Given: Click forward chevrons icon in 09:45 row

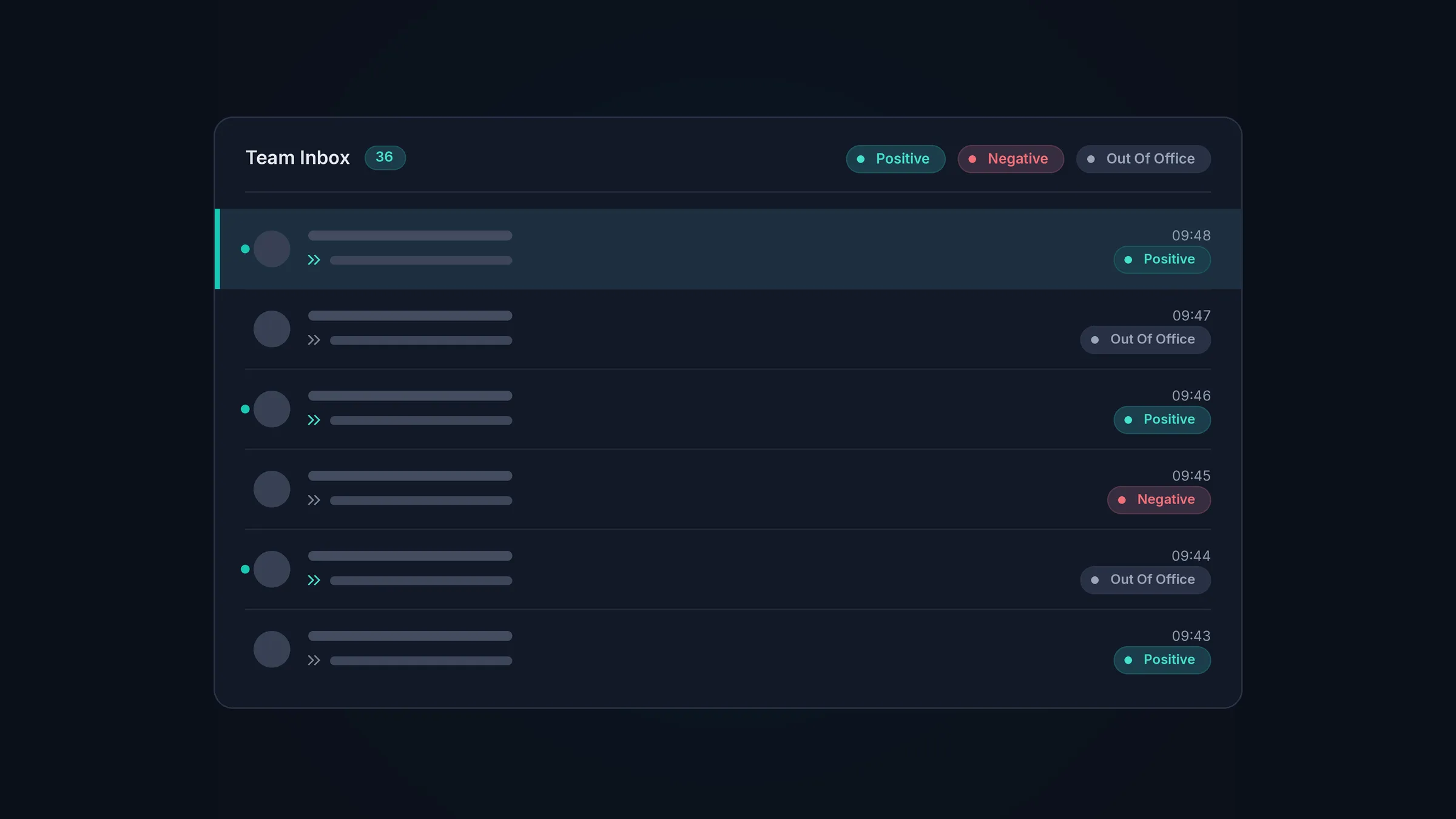Looking at the screenshot, I should (x=314, y=500).
